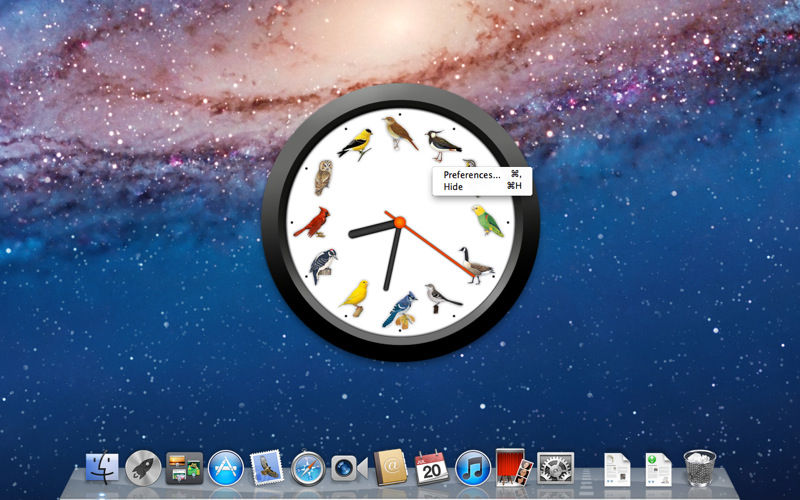Click the brown nightingale at twelve o'clock

point(399,133)
